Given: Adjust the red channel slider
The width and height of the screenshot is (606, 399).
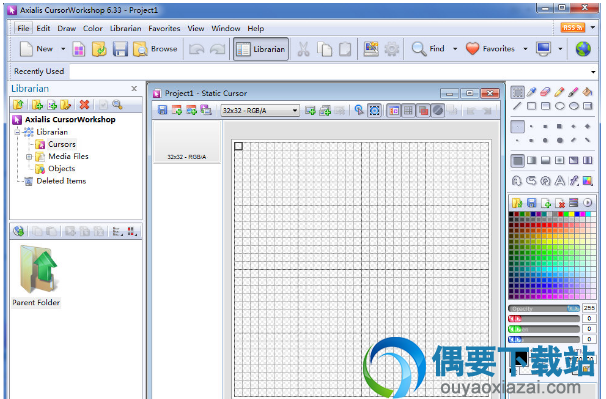Looking at the screenshot, I should [544, 319].
